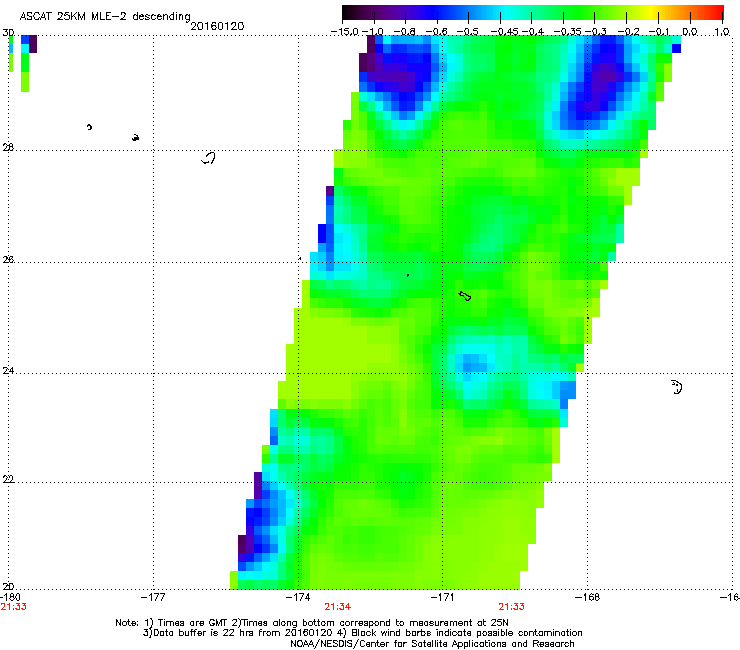Click the date label 20160120 near the title

[217, 26]
